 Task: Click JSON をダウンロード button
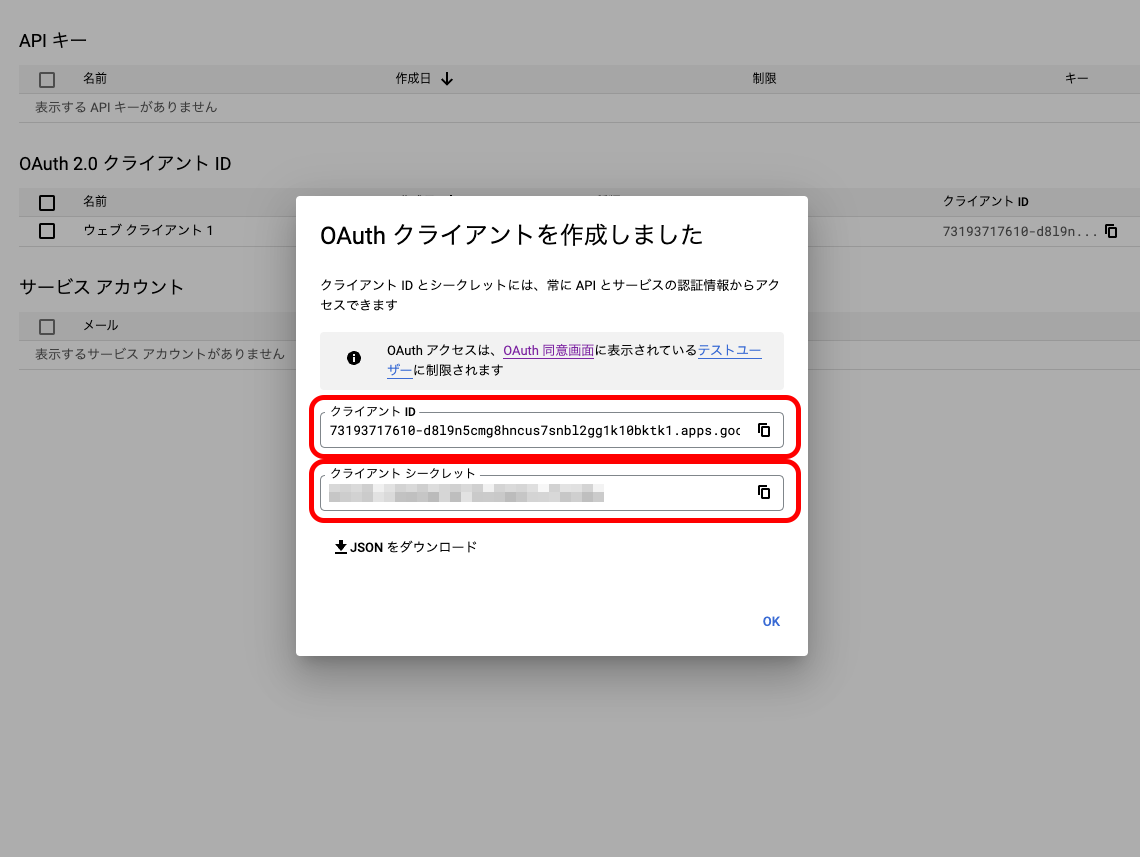coord(406,547)
